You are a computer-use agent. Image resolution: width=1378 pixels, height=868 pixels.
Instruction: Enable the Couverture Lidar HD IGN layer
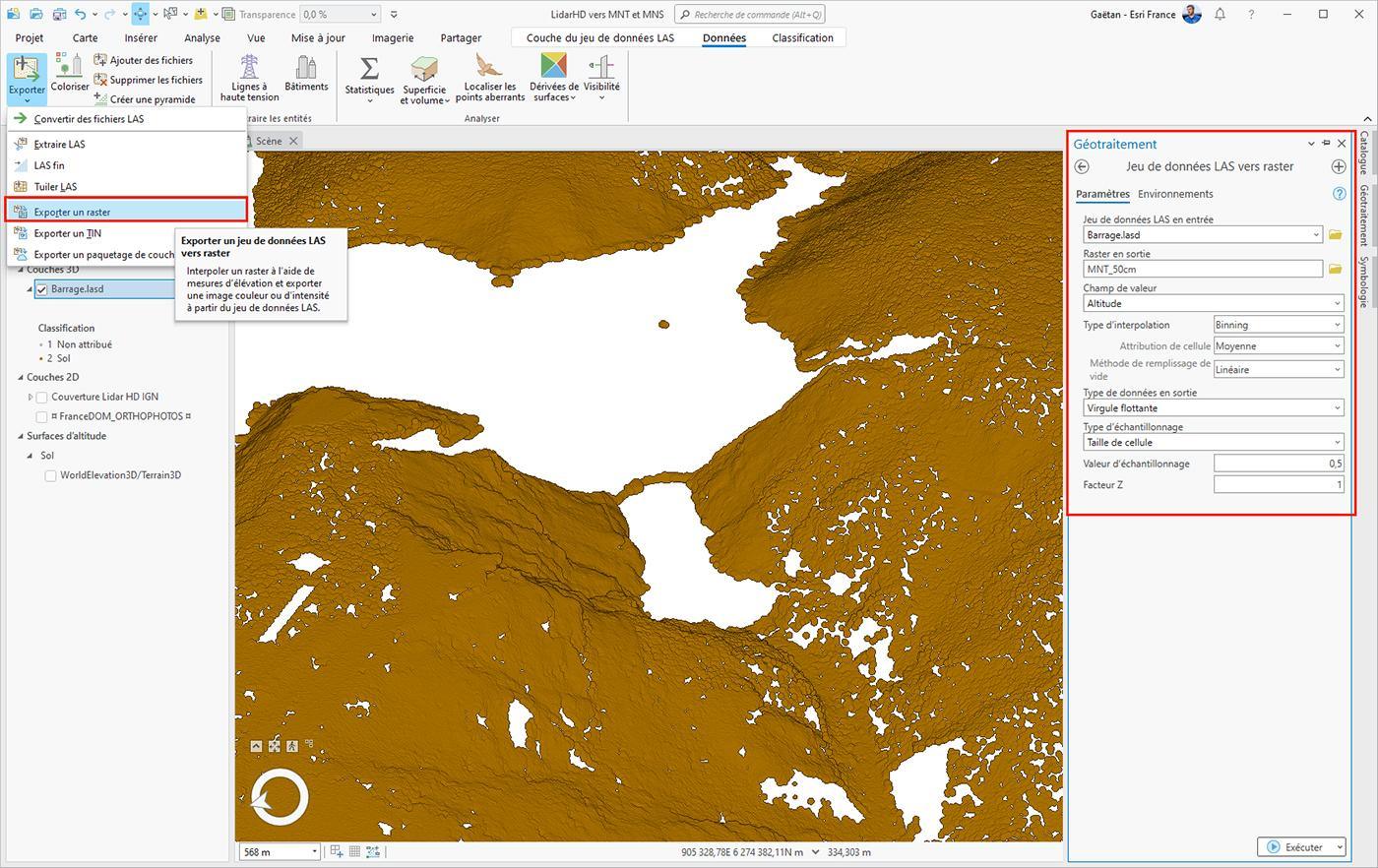coord(42,397)
